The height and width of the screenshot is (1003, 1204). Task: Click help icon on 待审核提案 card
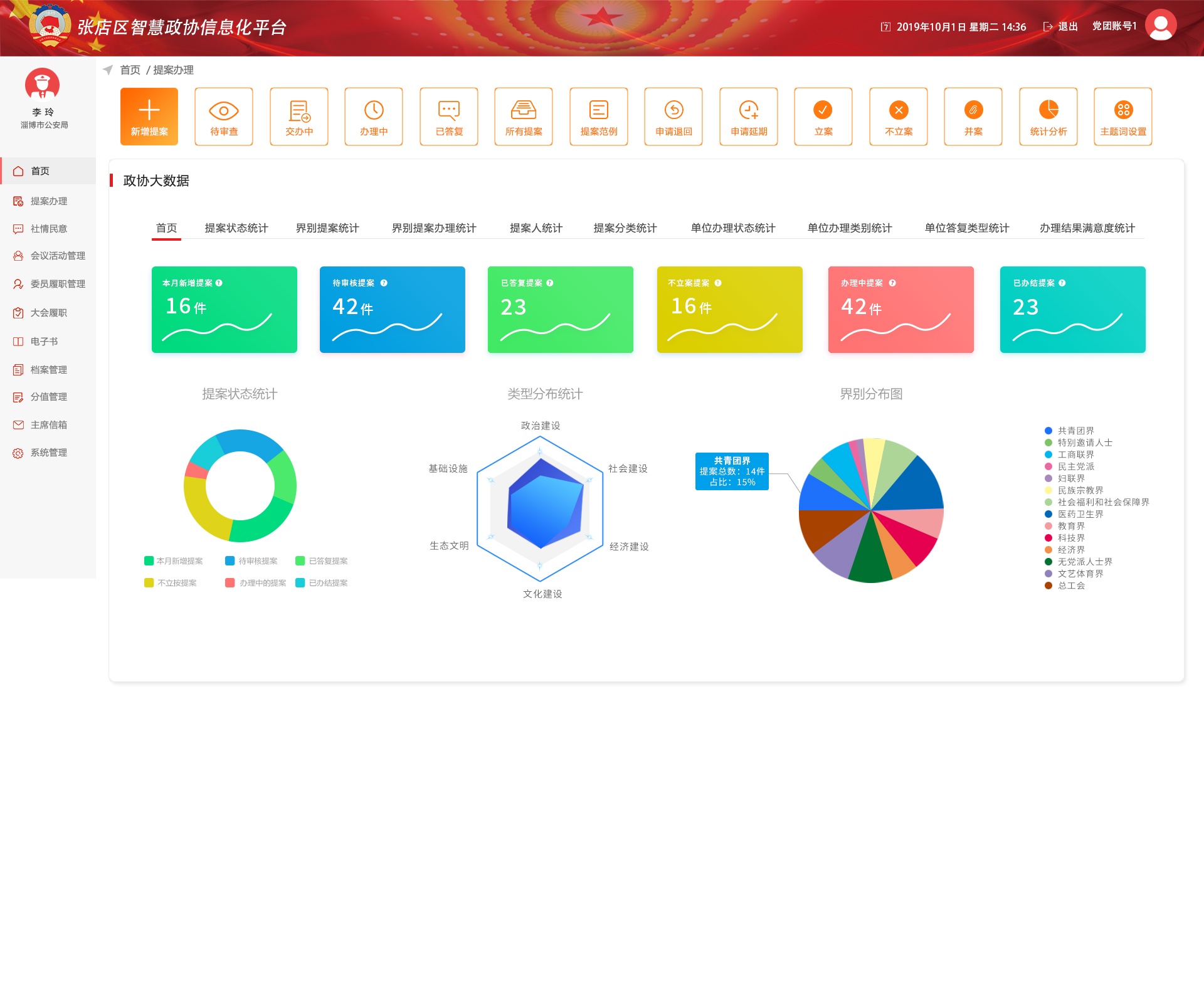click(384, 283)
